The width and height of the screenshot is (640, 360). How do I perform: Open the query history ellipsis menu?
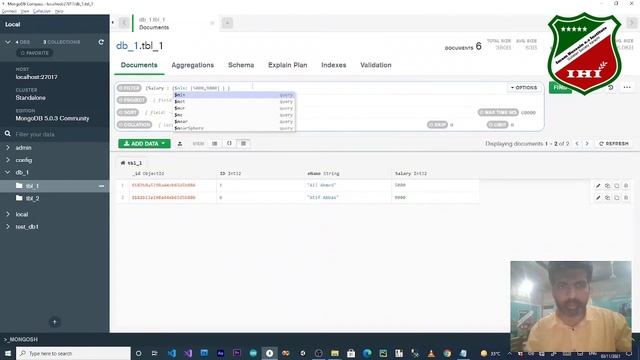pyautogui.click(x=627, y=87)
